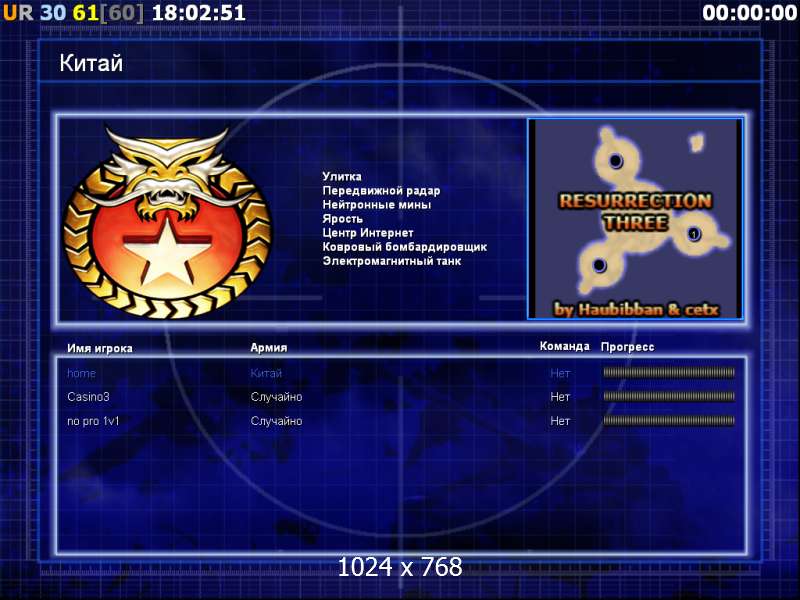This screenshot has width=800, height=600.
Task: Click the Нет team value for Casino3
Action: [560, 396]
